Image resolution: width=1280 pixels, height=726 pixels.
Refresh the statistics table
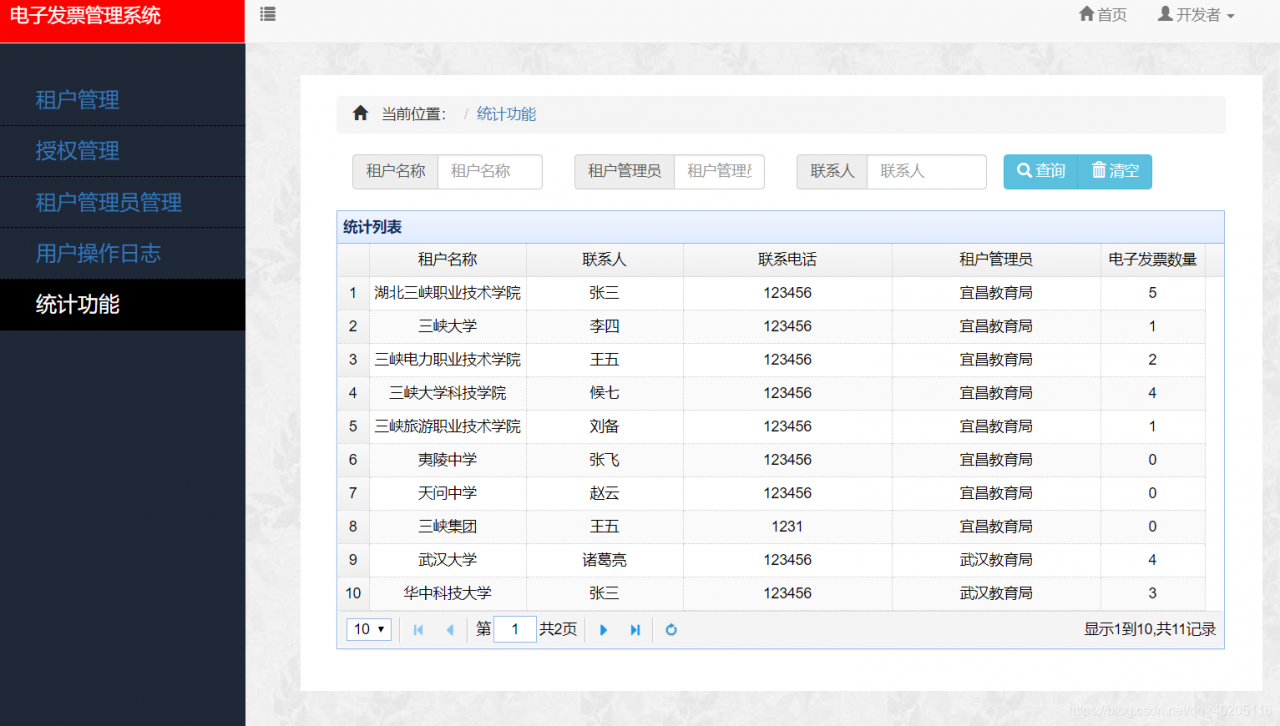[x=671, y=630]
